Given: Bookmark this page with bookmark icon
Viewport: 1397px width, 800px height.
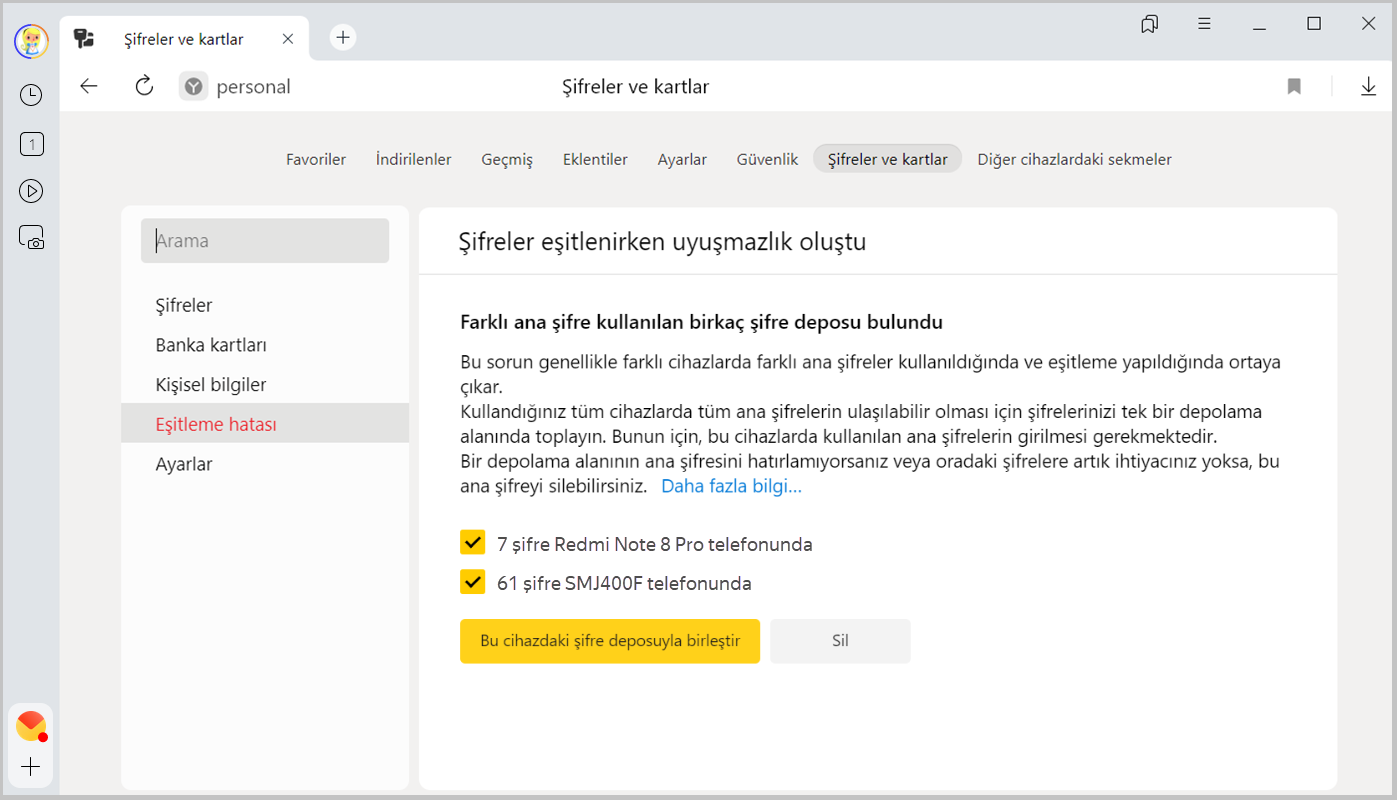Looking at the screenshot, I should (1294, 87).
